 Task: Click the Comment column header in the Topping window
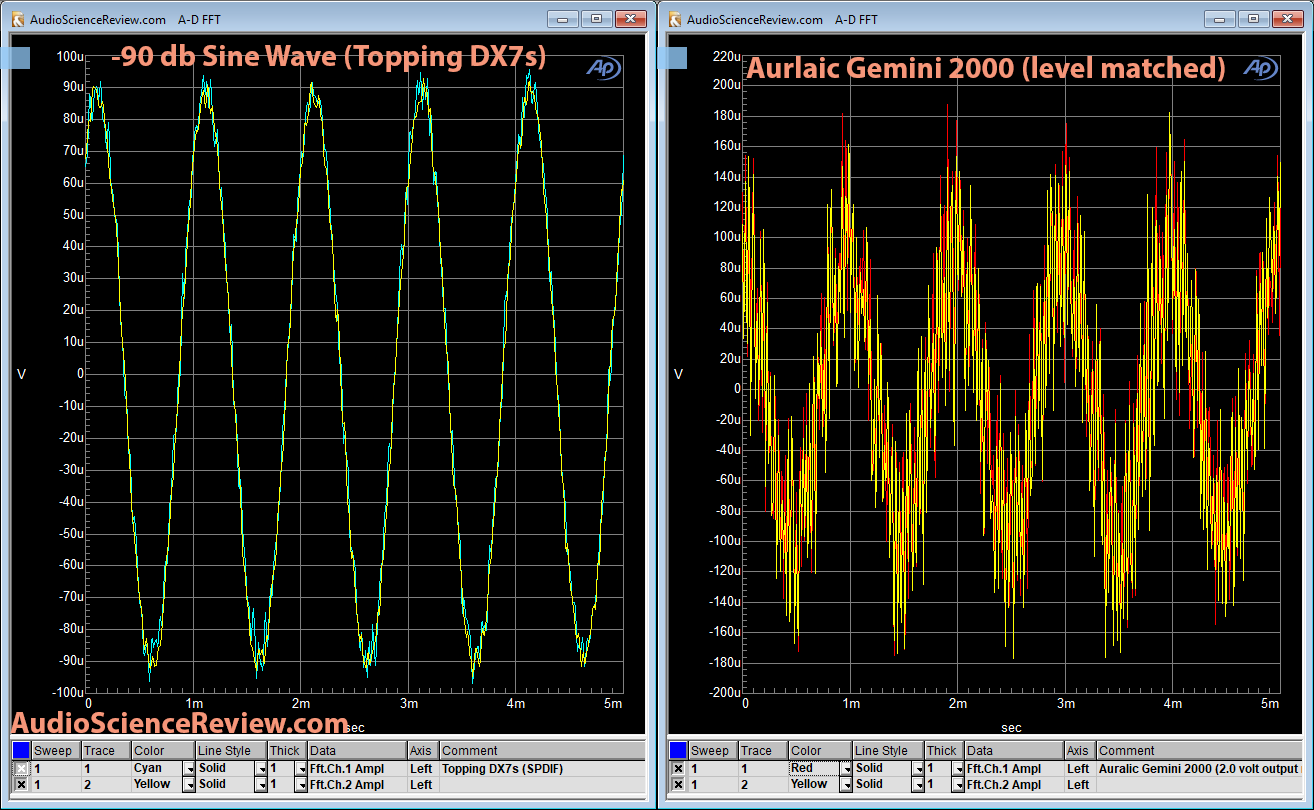542,750
